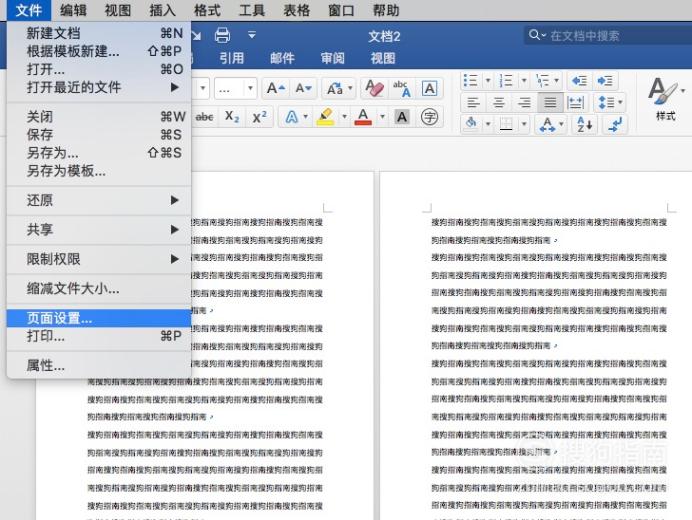The height and width of the screenshot is (520, 692).
Task: Open highlight color dropdown arrow
Action: [345, 117]
